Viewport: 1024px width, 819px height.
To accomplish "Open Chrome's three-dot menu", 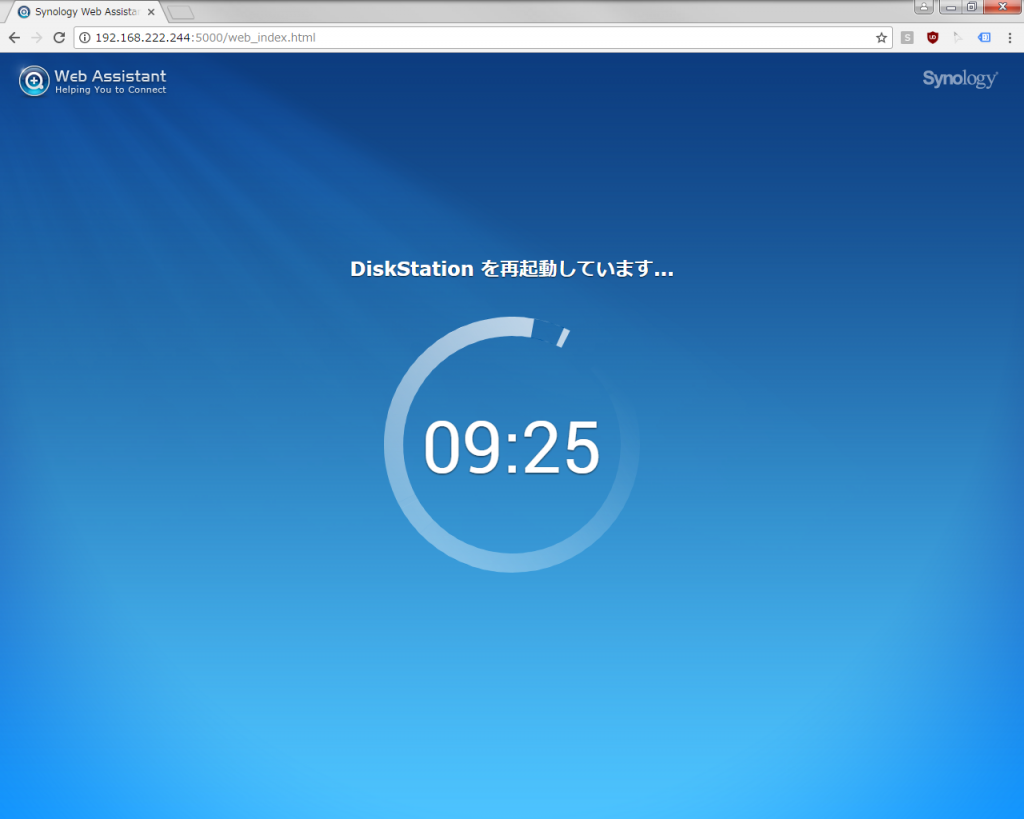I will coord(1010,38).
